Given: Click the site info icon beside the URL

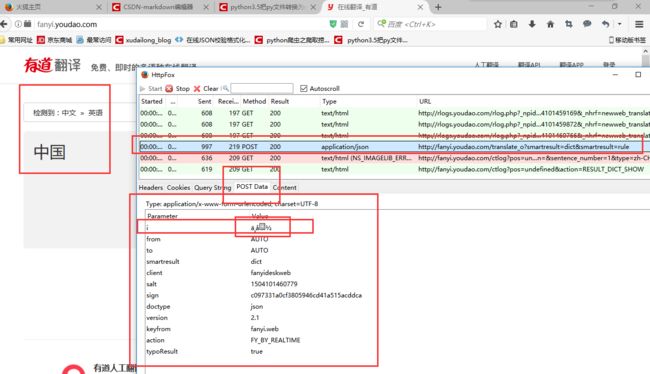Looking at the screenshot, I should (18, 24).
